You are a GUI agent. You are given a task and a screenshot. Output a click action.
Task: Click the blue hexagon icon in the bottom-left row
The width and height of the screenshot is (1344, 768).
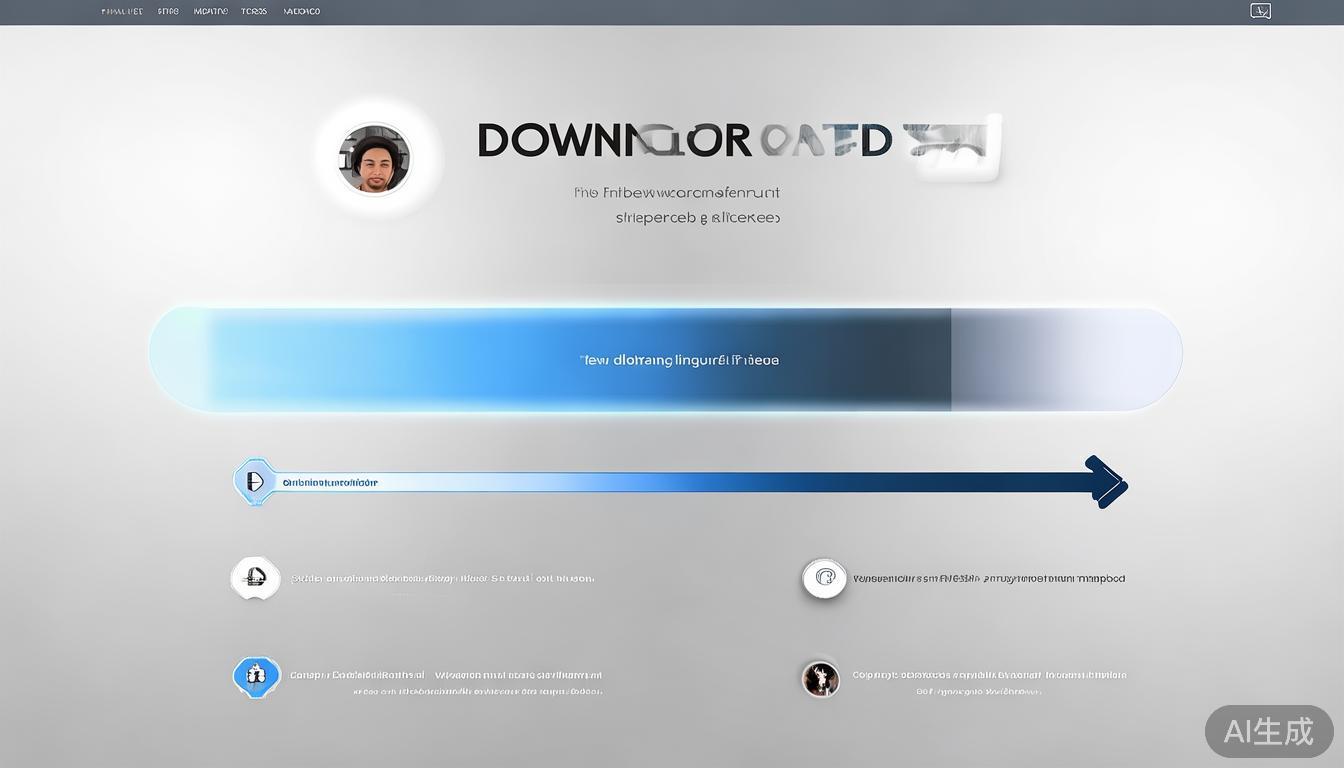(255, 676)
